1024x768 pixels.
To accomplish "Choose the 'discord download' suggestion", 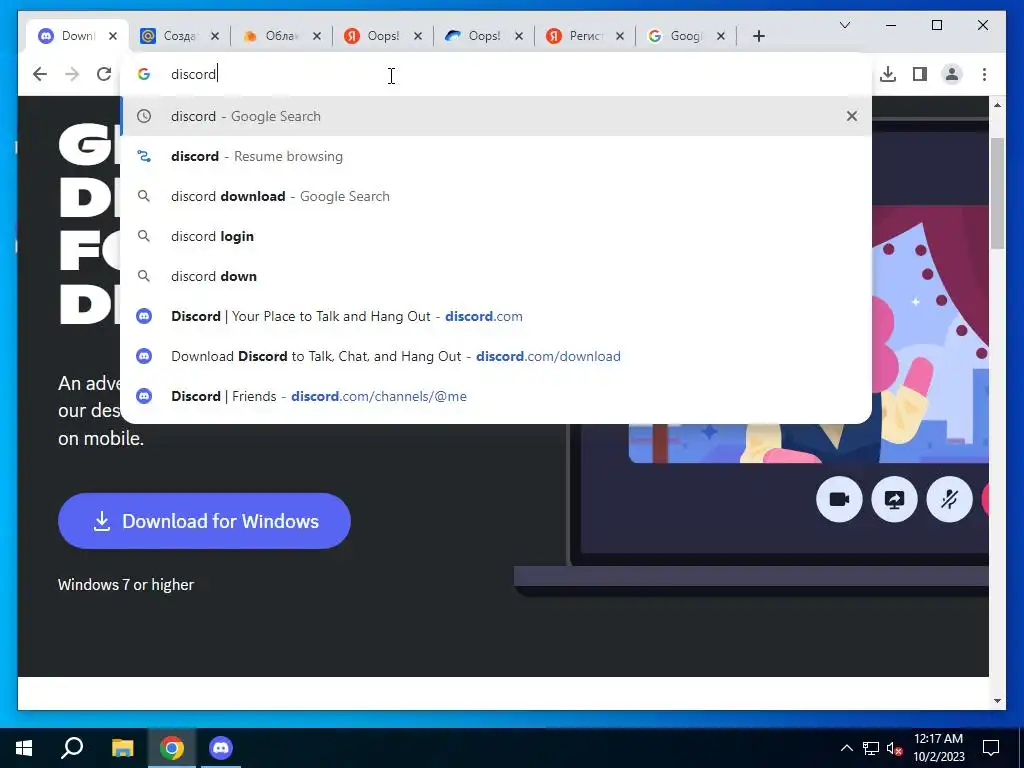I will pyautogui.click(x=496, y=196).
